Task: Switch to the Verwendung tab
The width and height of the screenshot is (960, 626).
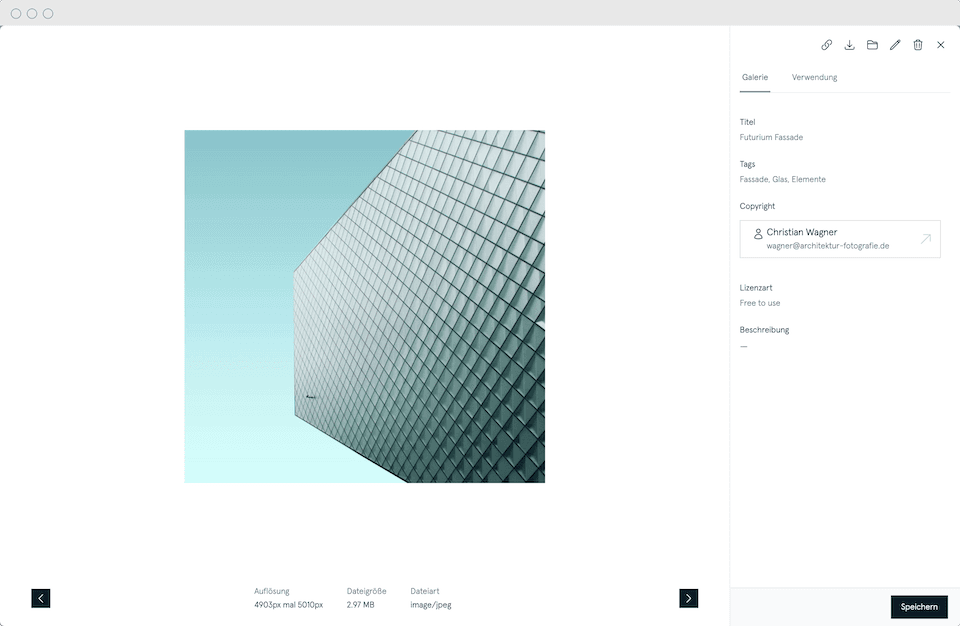Action: (x=814, y=77)
